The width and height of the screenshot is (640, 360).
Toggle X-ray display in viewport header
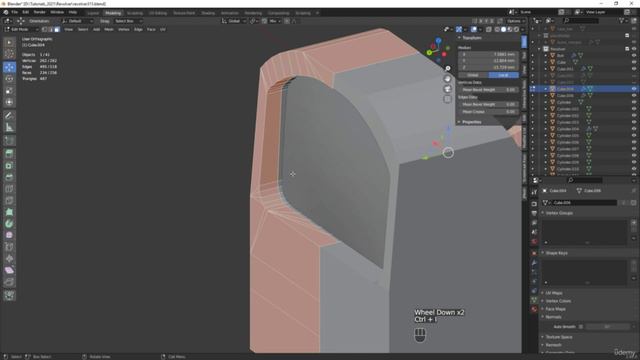pyautogui.click(x=489, y=29)
